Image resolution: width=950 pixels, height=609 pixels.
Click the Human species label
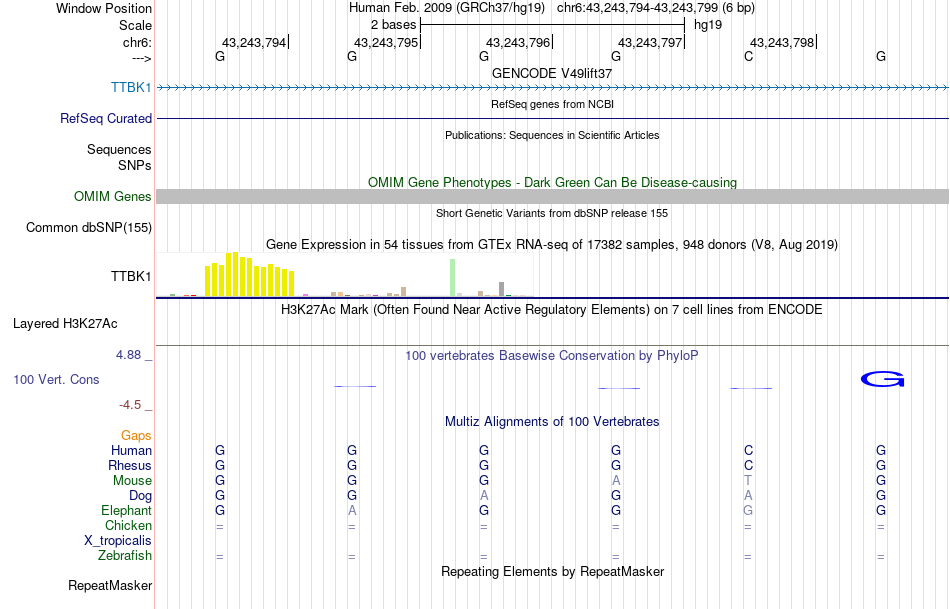131,450
